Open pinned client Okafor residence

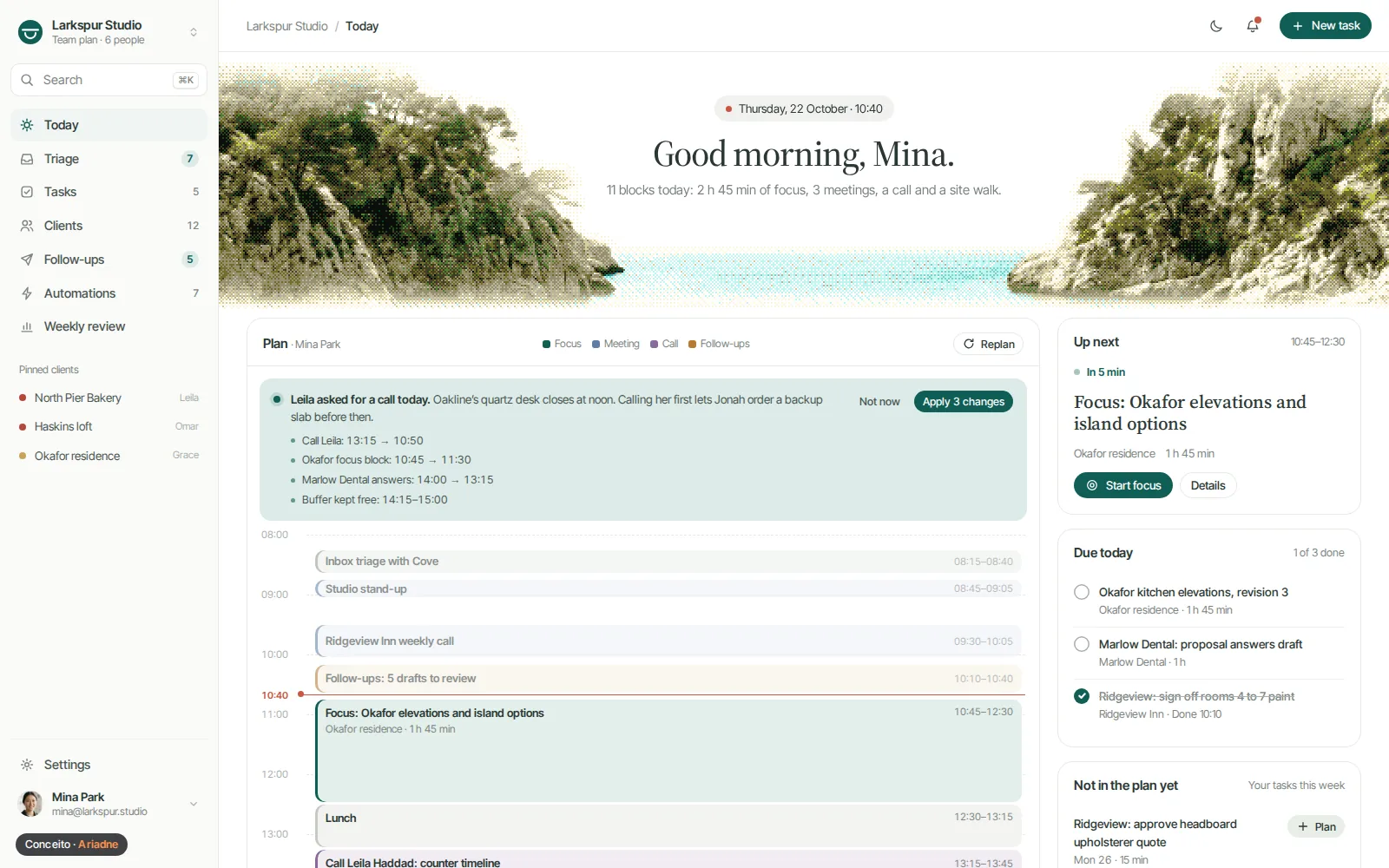click(109, 456)
